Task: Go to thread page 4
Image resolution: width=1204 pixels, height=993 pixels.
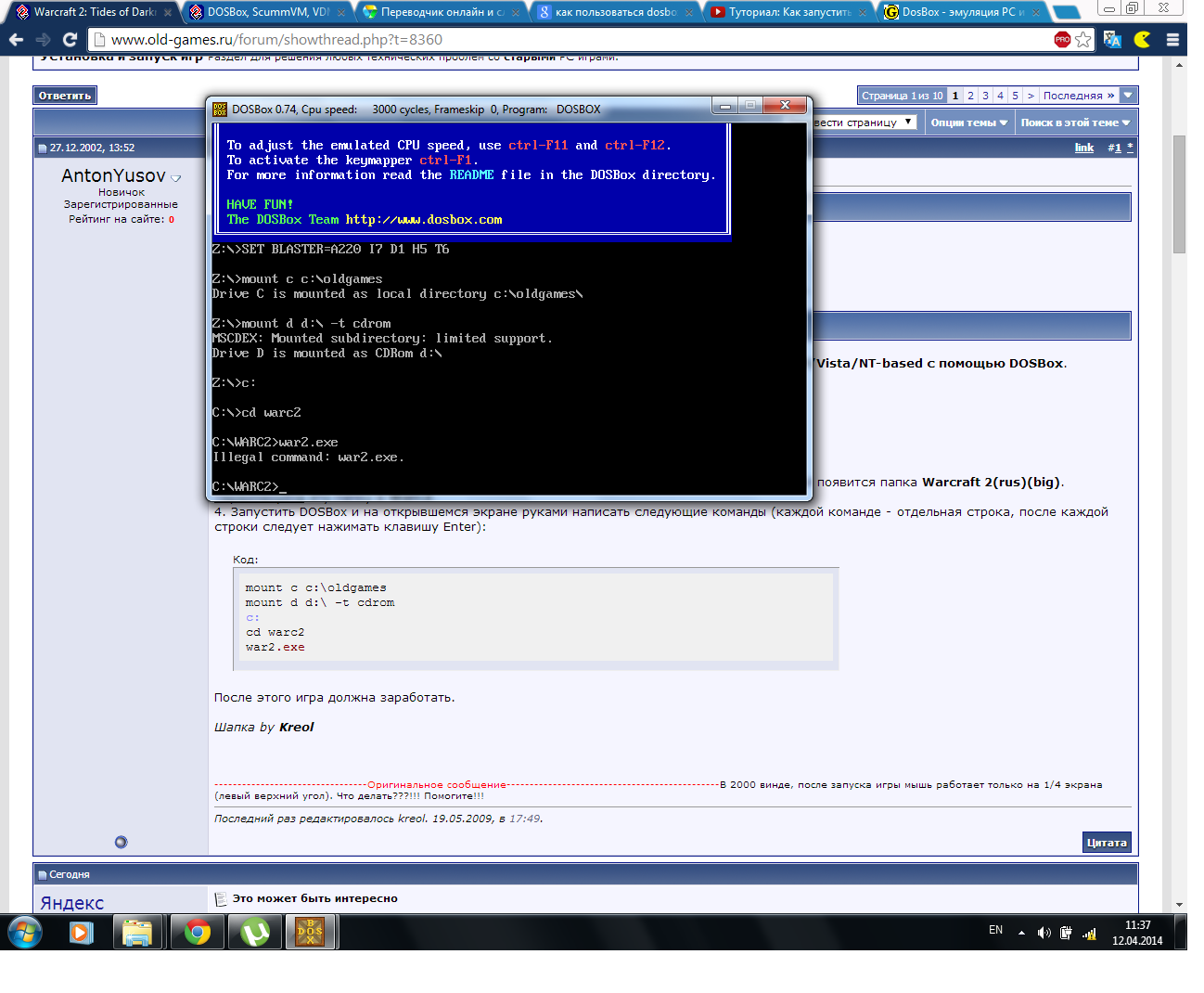Action: coord(1000,96)
